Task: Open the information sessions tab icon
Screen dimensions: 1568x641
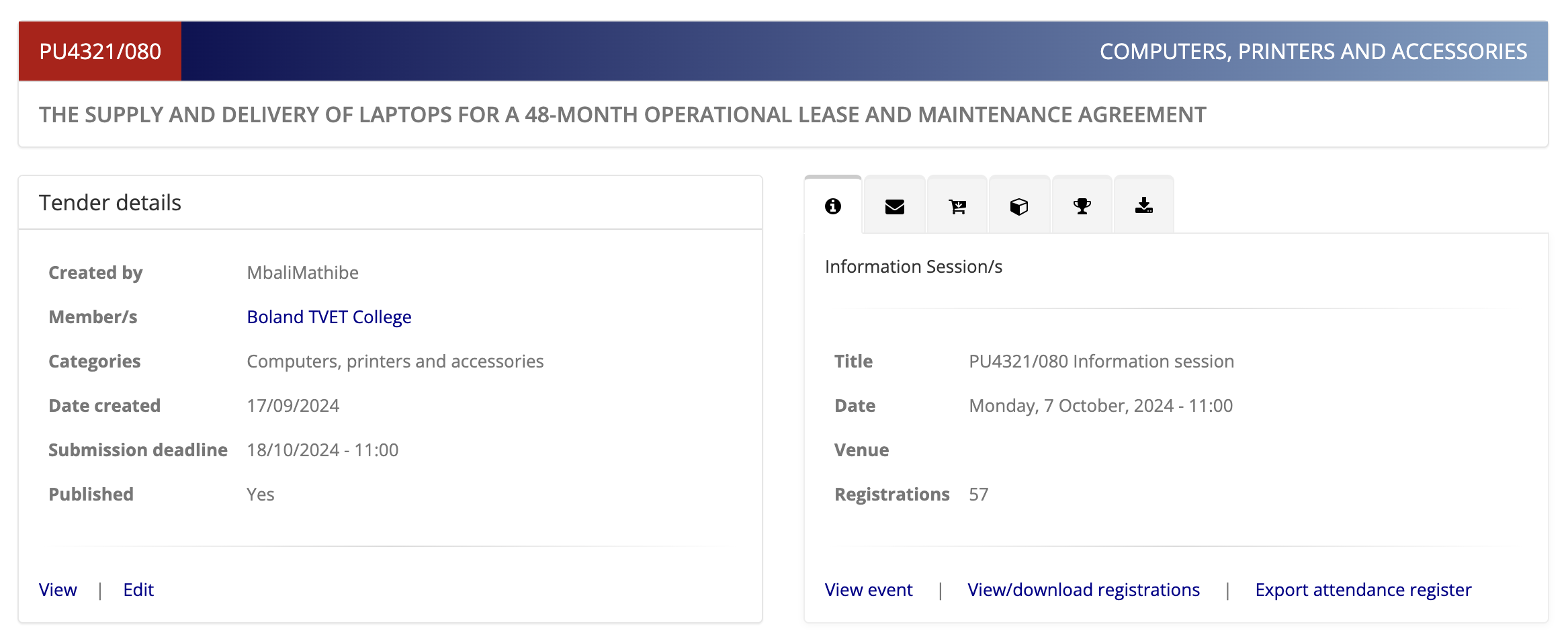Action: click(x=832, y=206)
